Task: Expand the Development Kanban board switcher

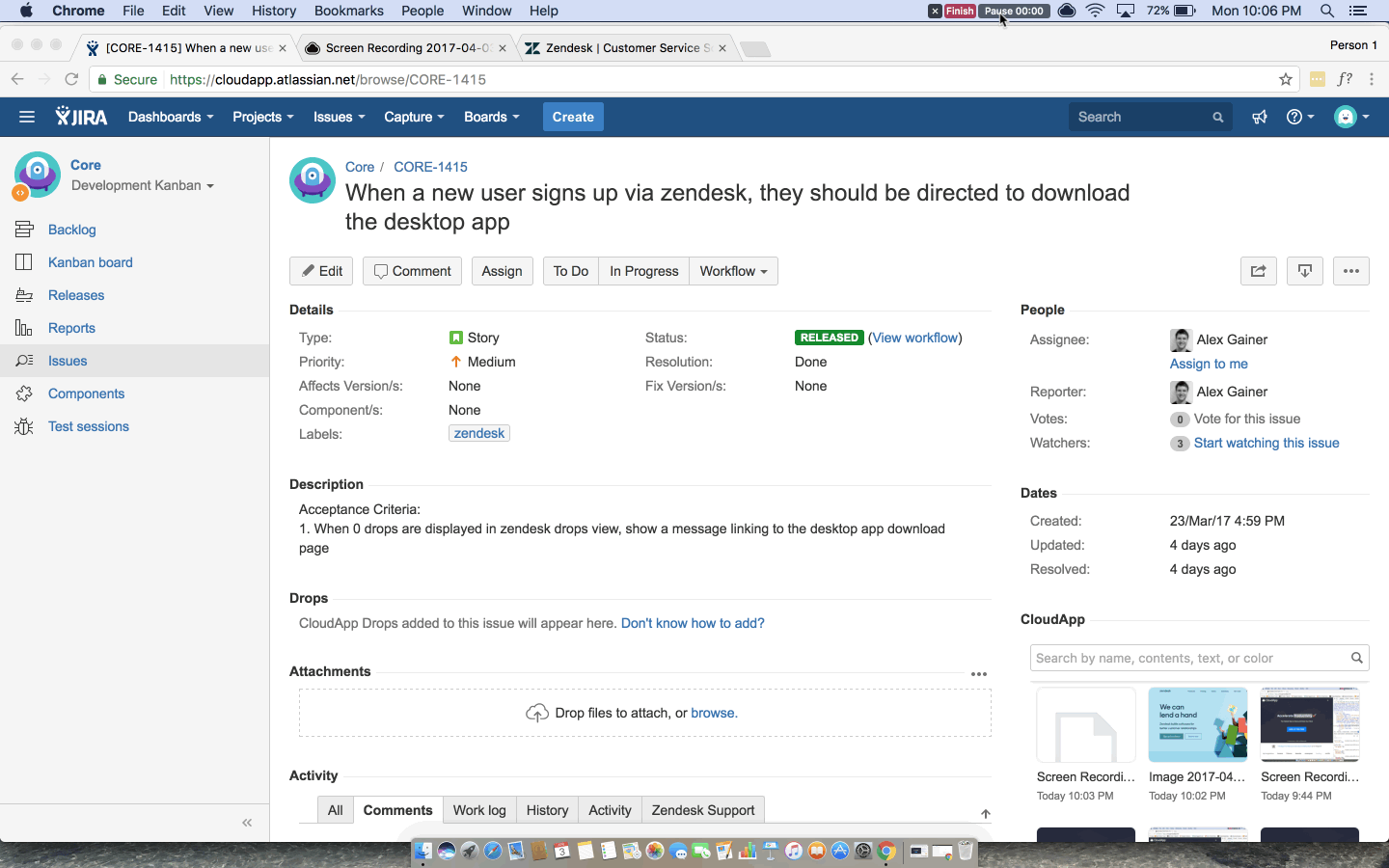Action: (x=142, y=185)
